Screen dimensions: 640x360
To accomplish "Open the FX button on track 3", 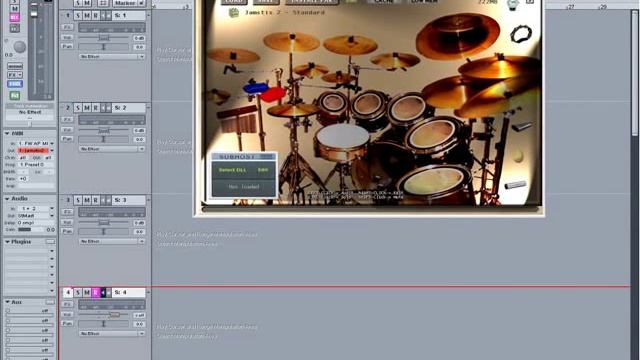I will coord(67,212).
